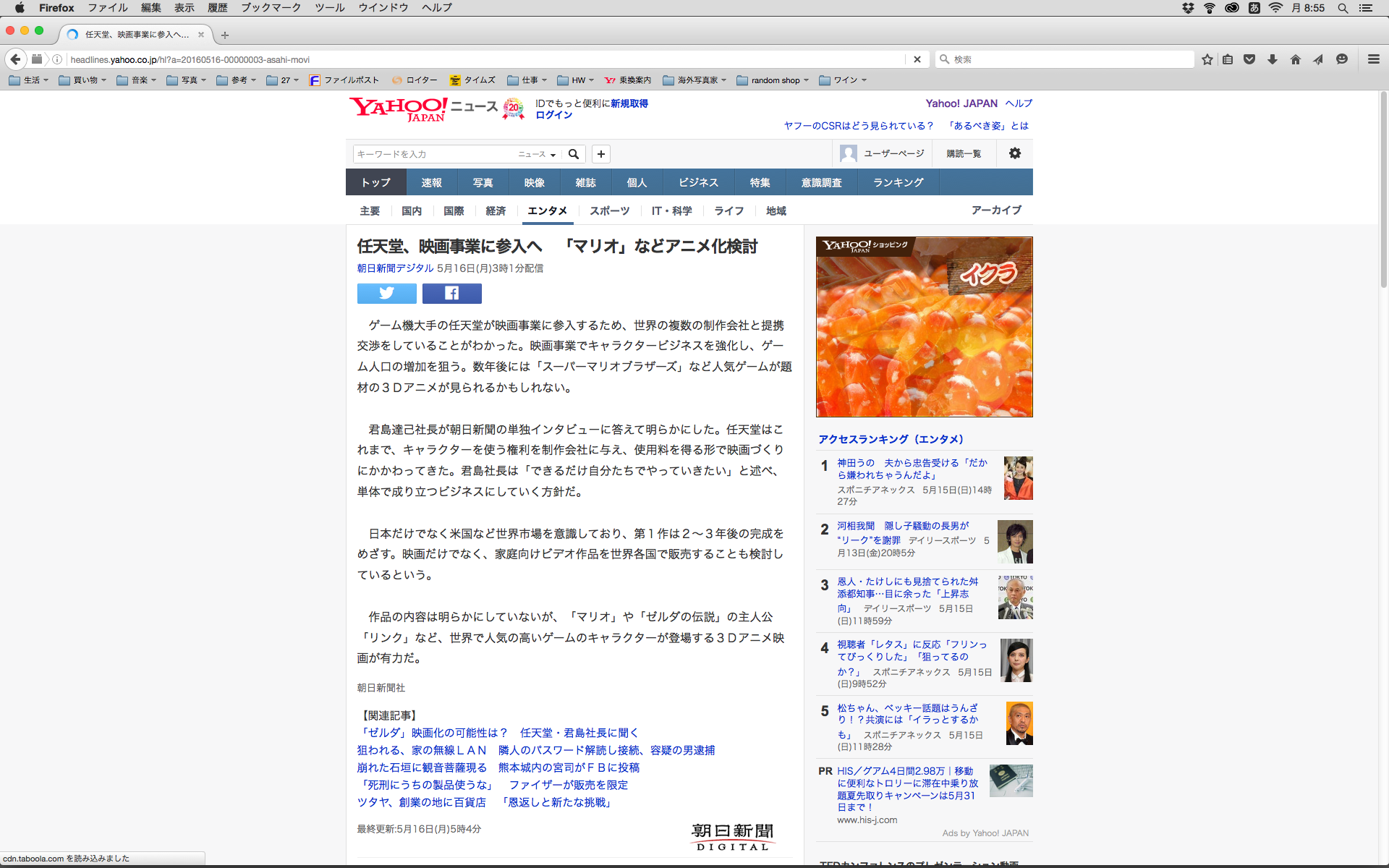1389x868 pixels.
Task: Share the article on Facebook
Action: pyautogui.click(x=451, y=293)
